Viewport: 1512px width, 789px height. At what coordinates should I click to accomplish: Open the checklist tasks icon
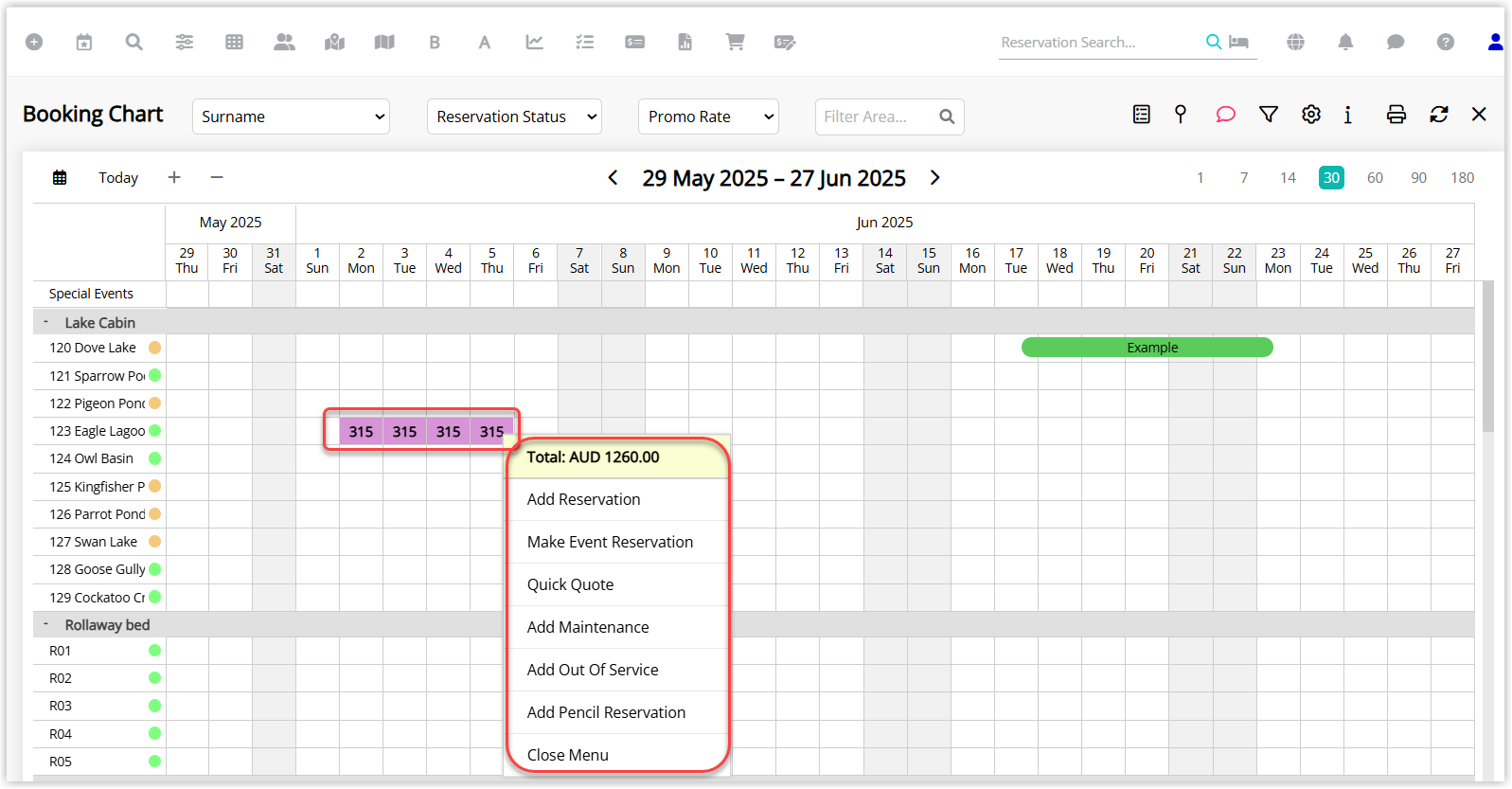585,42
